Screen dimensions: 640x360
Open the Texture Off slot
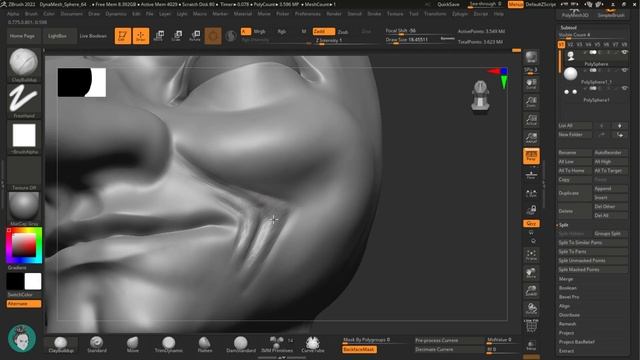click(24, 173)
